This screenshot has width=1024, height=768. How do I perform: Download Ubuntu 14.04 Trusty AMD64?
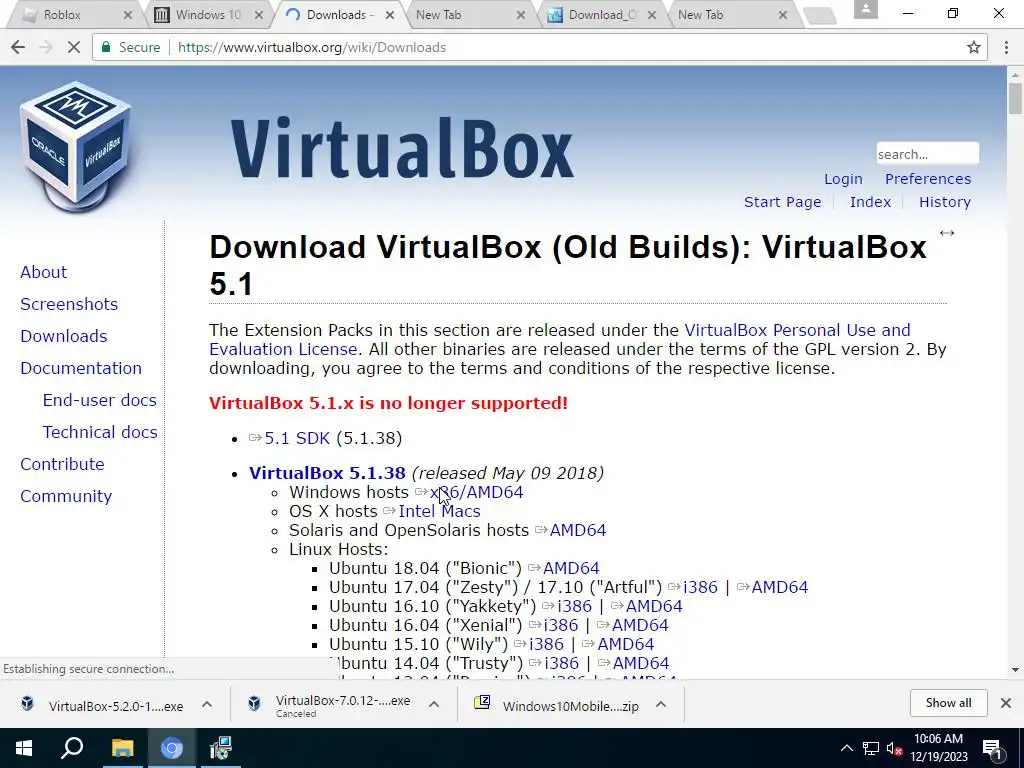pyautogui.click(x=641, y=663)
